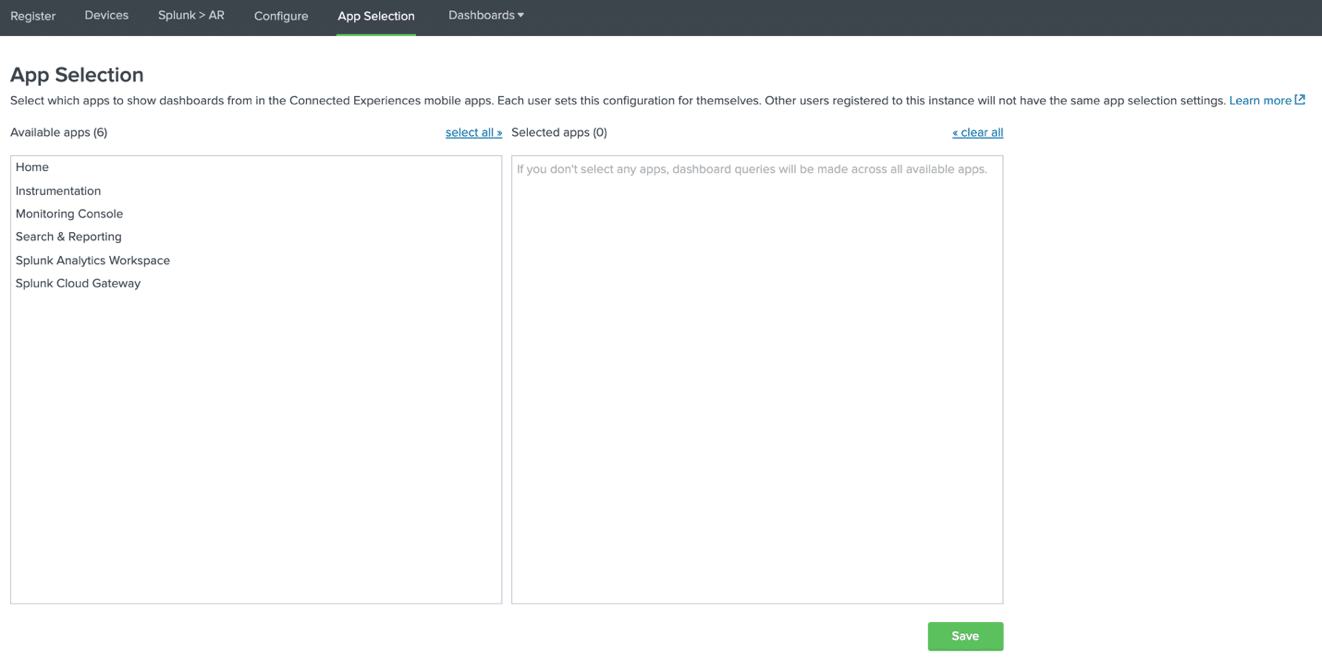Image resolution: width=1322 pixels, height=672 pixels.
Task: Click the Learn more link
Action: (x=1260, y=100)
